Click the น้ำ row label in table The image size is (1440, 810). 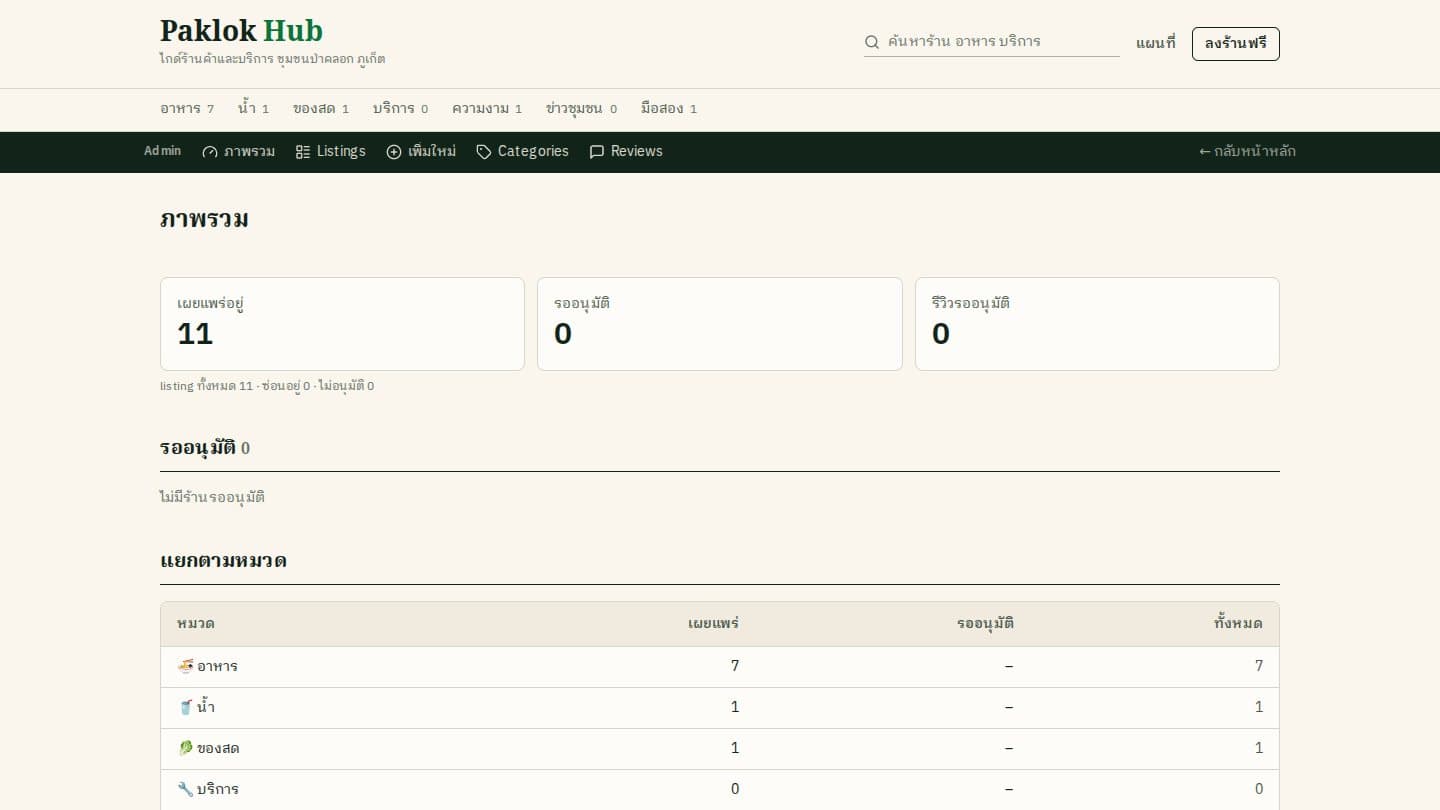pyautogui.click(x=205, y=707)
